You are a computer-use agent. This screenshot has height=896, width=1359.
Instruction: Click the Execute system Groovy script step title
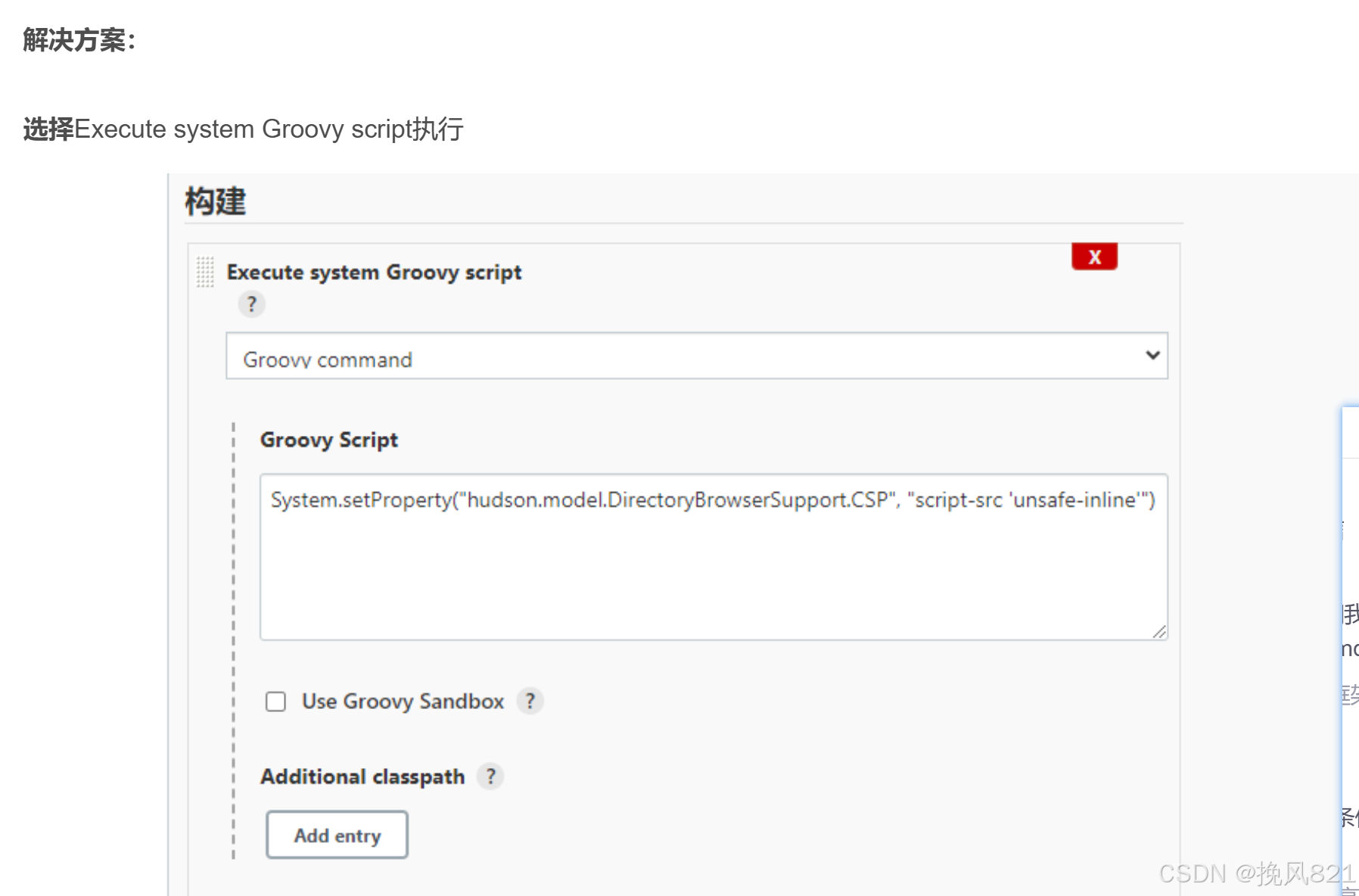click(x=374, y=272)
